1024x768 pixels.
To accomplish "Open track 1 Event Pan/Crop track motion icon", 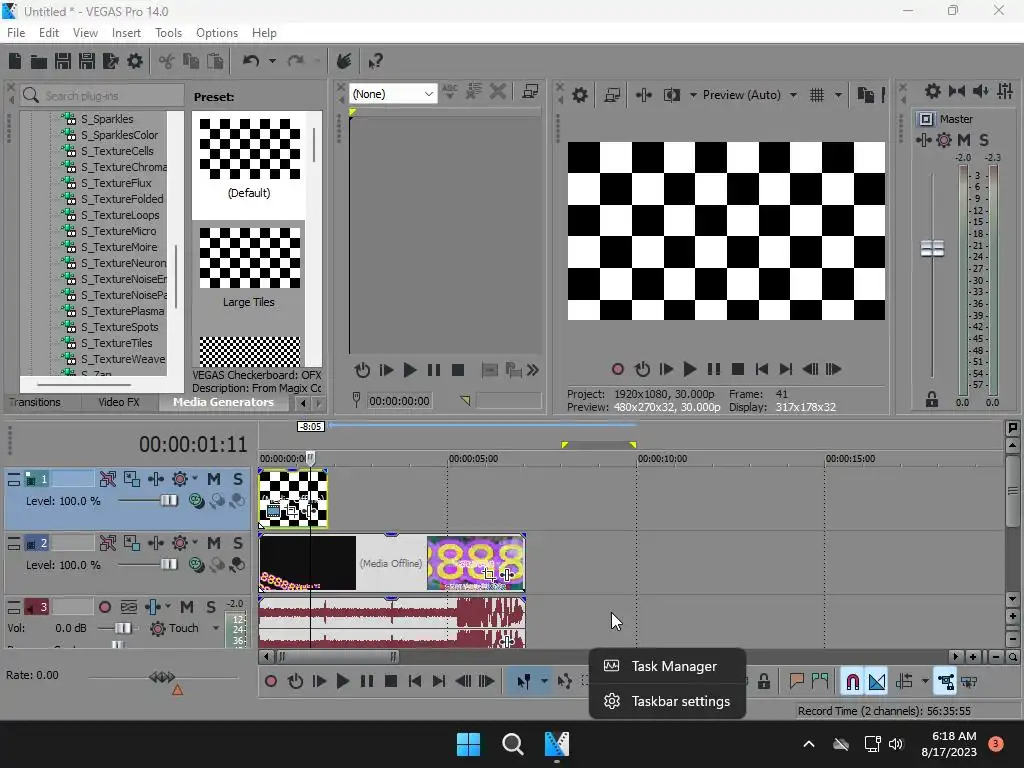I will [x=131, y=479].
